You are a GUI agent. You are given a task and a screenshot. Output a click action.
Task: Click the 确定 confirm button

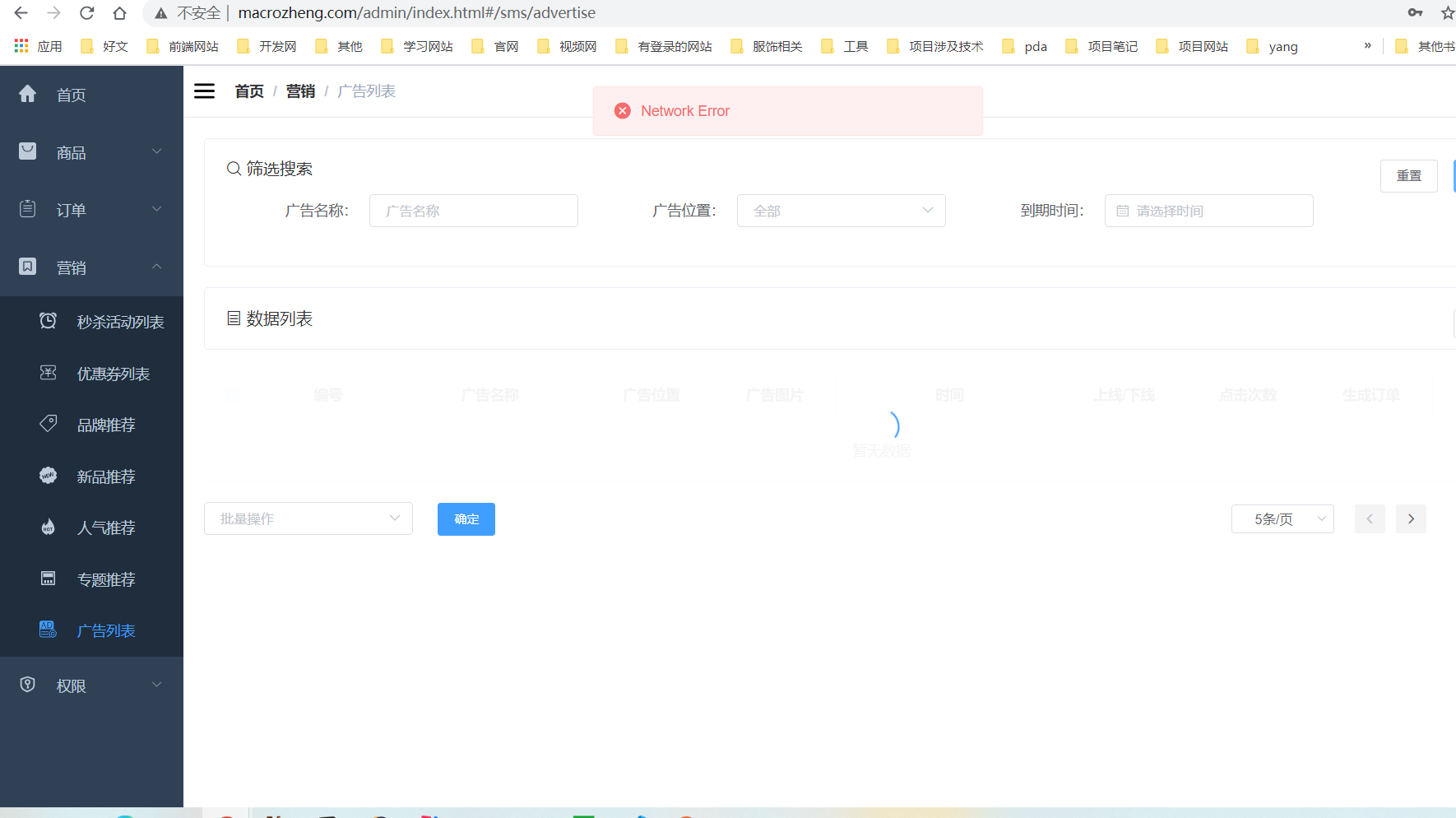pos(466,518)
